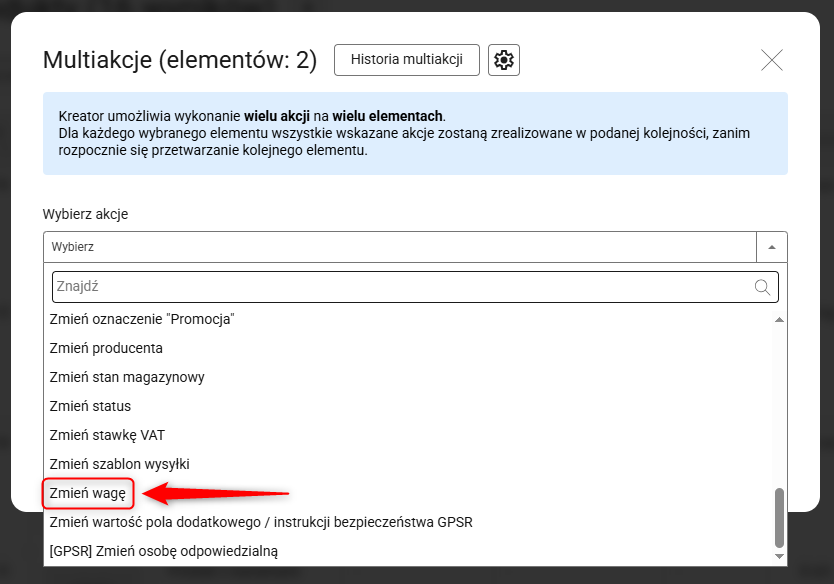Choose Zmień szablon wysyłki
This screenshot has width=834, height=584.
(x=119, y=464)
